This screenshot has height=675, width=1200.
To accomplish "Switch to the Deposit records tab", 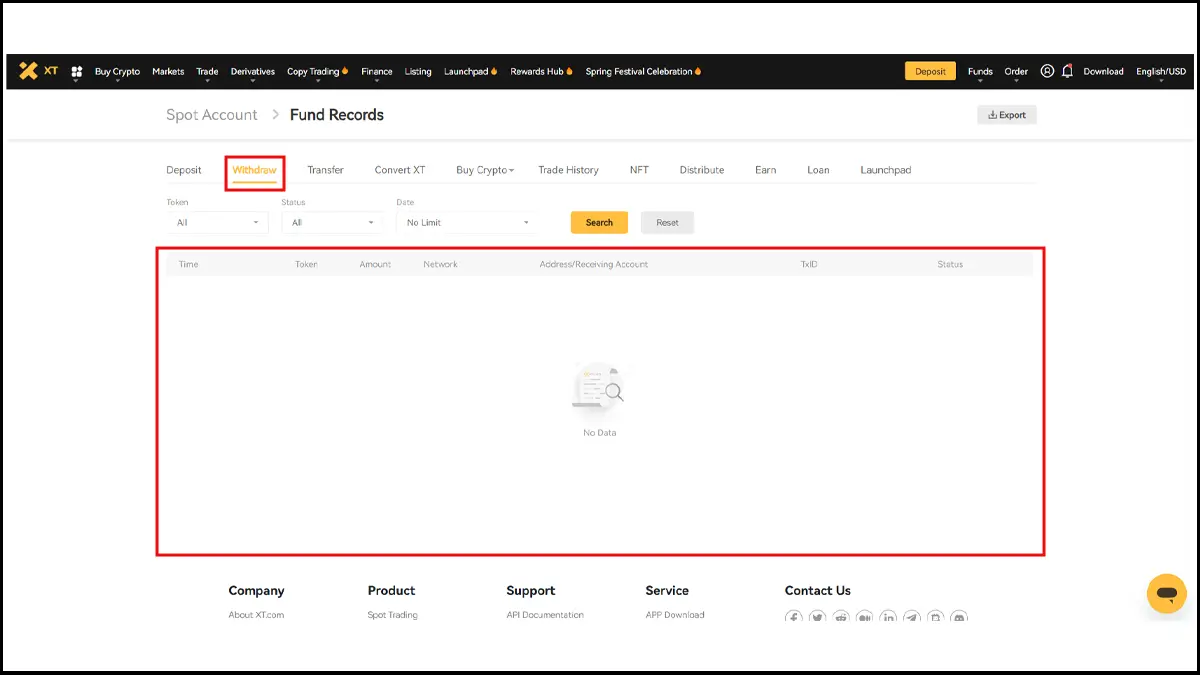I will click(184, 170).
